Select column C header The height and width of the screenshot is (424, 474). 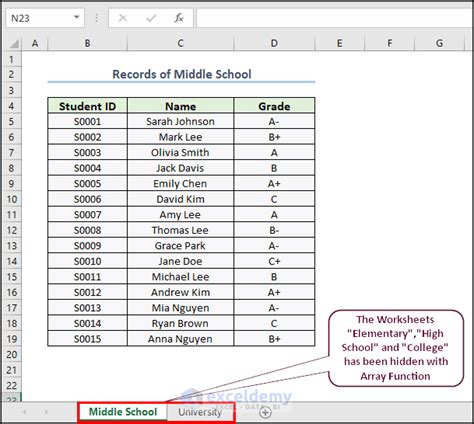[180, 43]
